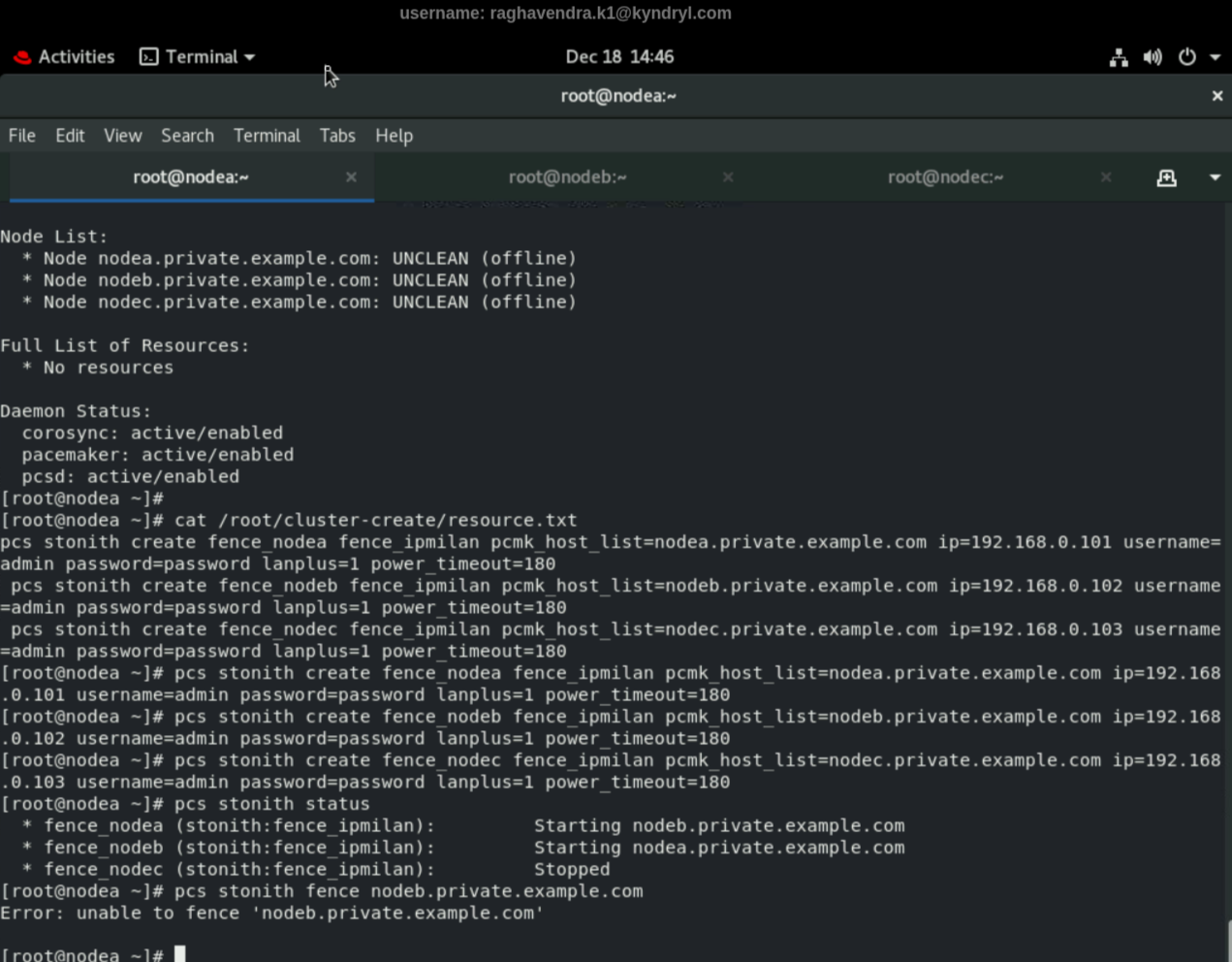Click 'Node nodea.private.example.com: UNCLEAN (offline)' line
The height and width of the screenshot is (962, 1232).
300,259
